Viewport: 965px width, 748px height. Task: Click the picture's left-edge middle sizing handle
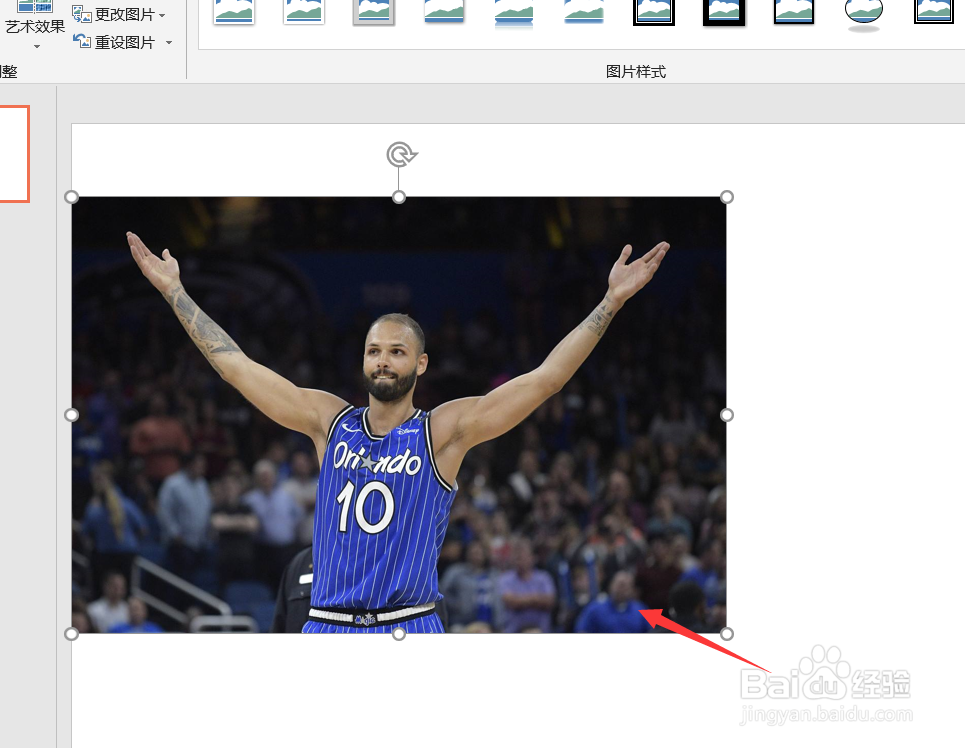[x=71, y=415]
